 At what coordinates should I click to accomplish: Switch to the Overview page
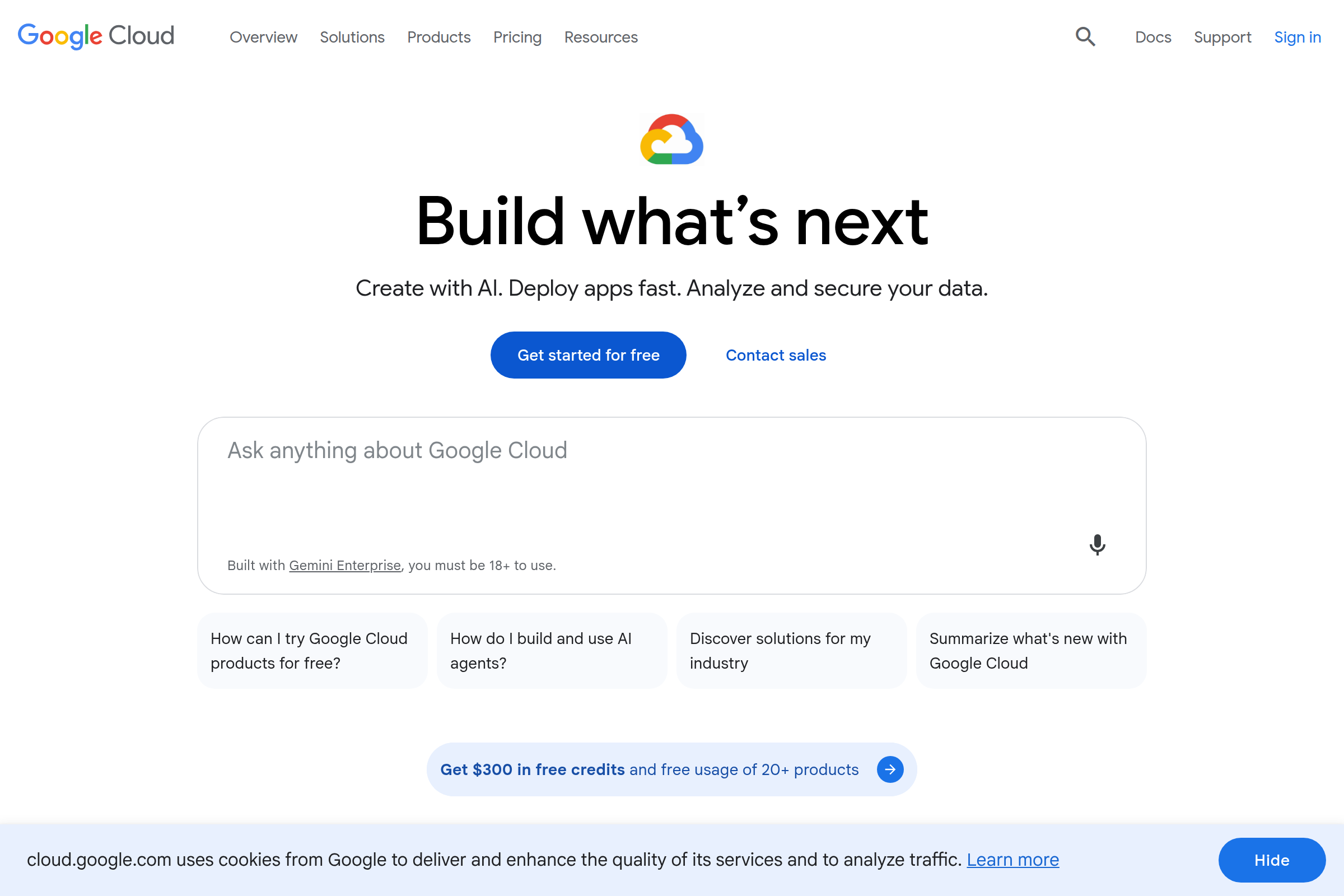tap(263, 37)
